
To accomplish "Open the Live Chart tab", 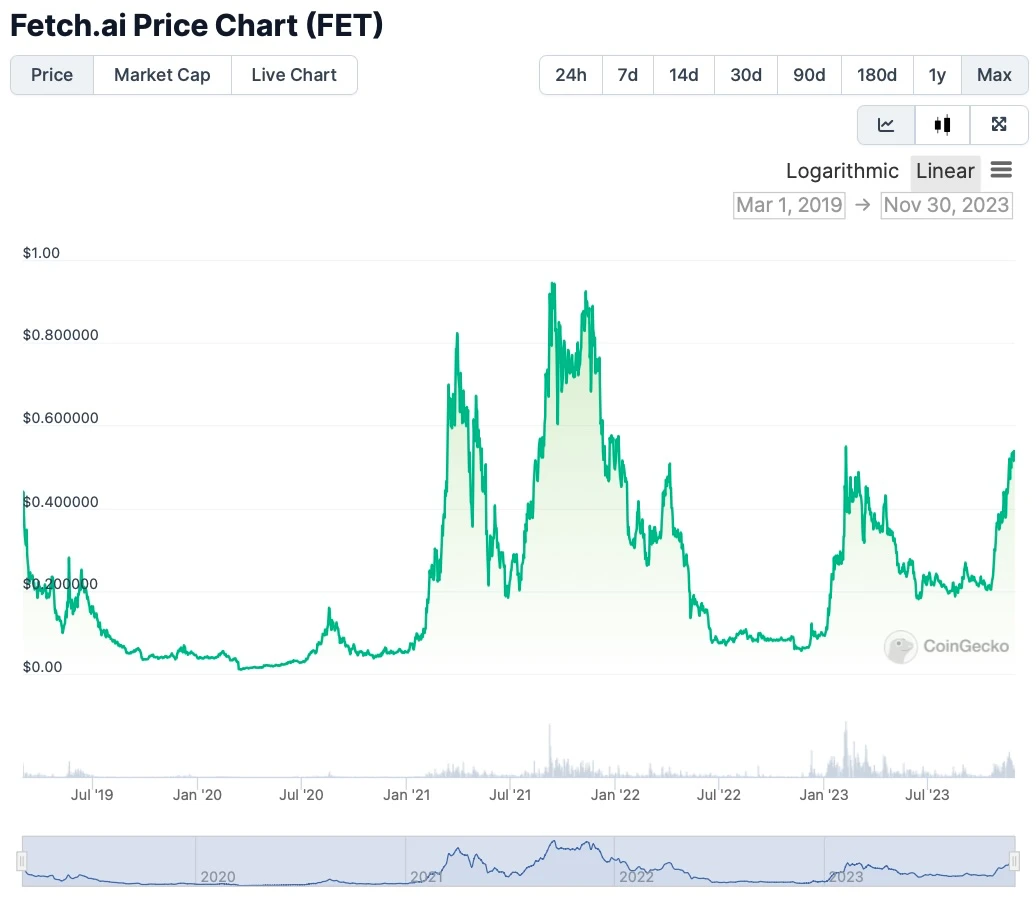I will [294, 75].
